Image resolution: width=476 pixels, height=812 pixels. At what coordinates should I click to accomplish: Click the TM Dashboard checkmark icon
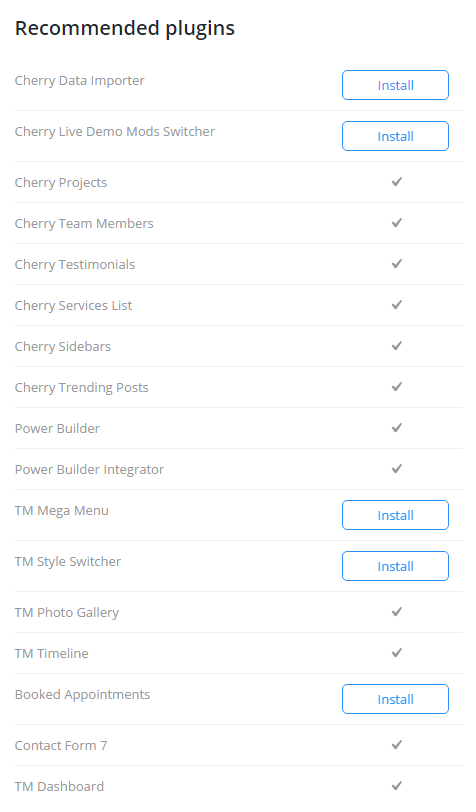[x=397, y=786]
